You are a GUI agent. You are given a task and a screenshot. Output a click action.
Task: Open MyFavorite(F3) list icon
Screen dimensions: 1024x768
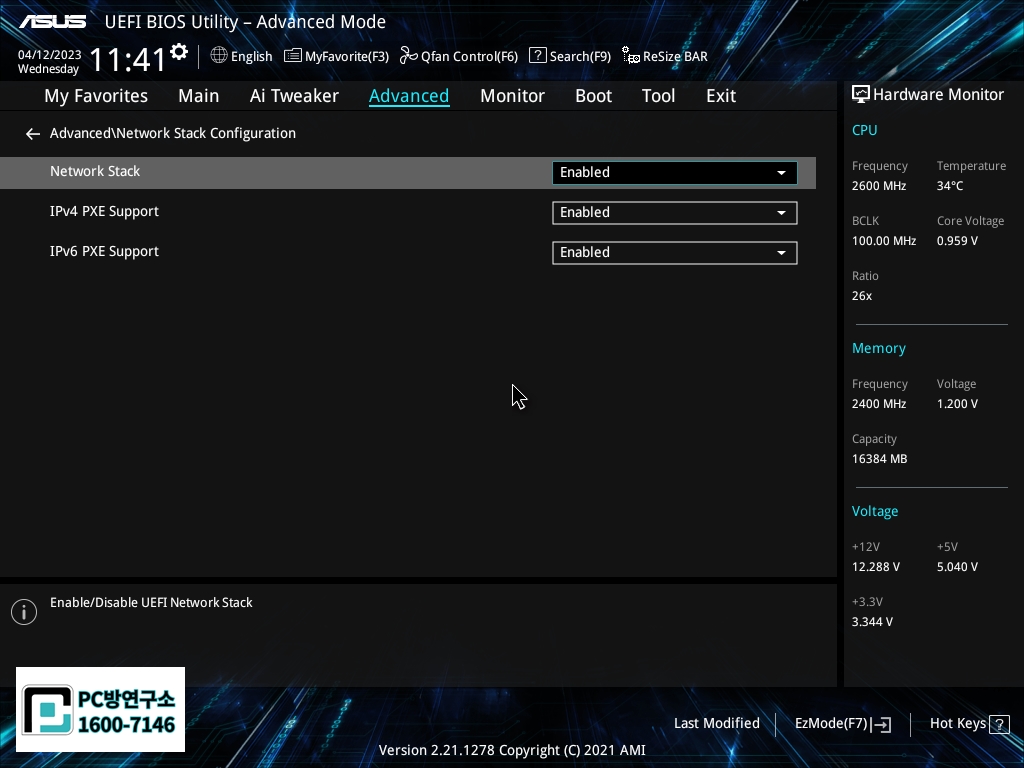[x=293, y=56]
